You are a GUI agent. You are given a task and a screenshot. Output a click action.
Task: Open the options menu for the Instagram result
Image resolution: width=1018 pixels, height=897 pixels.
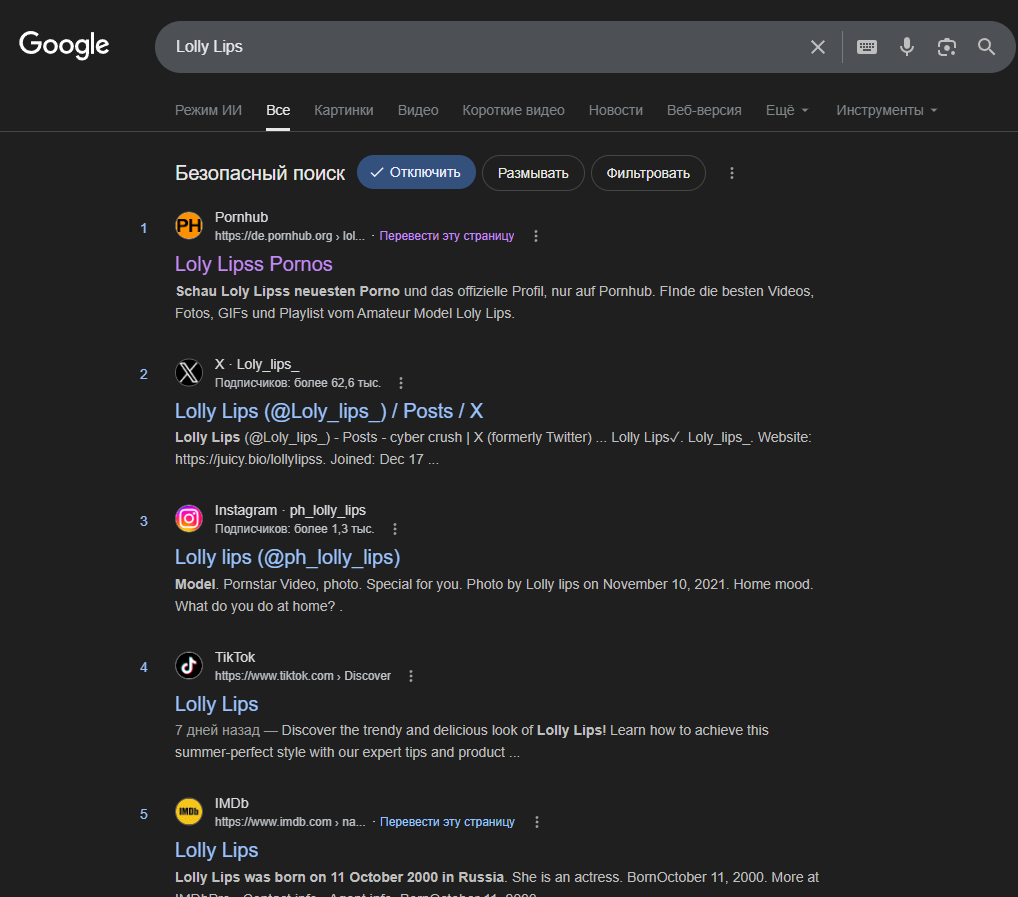(x=395, y=529)
